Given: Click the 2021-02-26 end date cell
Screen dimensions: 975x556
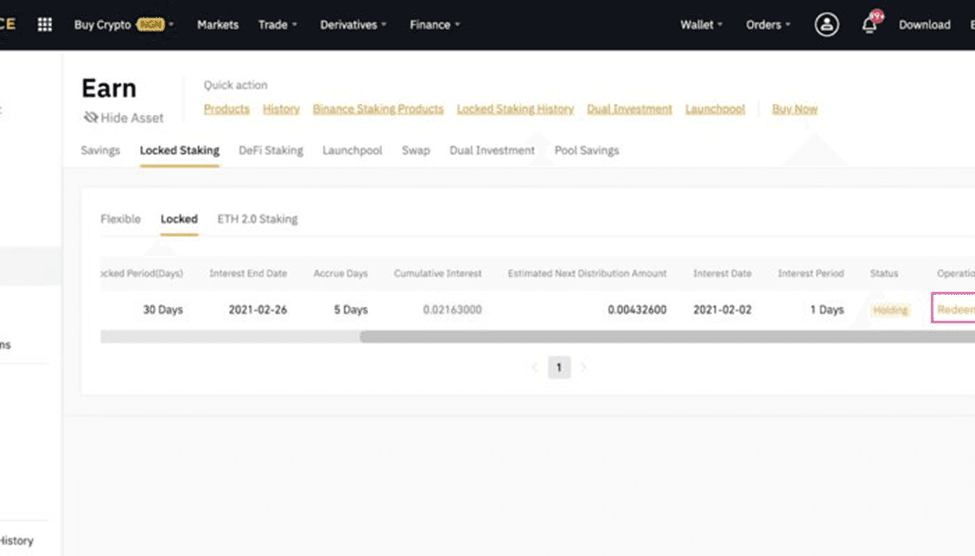Looking at the screenshot, I should (x=258, y=310).
